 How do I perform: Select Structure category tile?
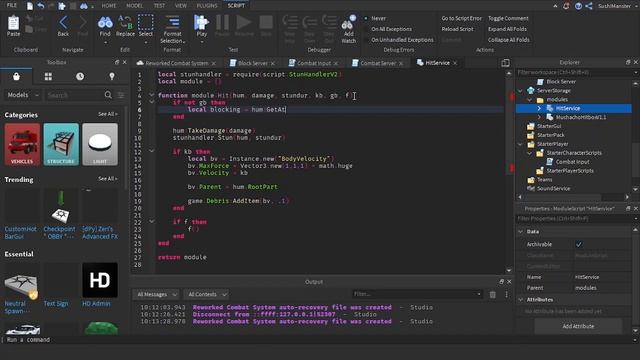61,144
